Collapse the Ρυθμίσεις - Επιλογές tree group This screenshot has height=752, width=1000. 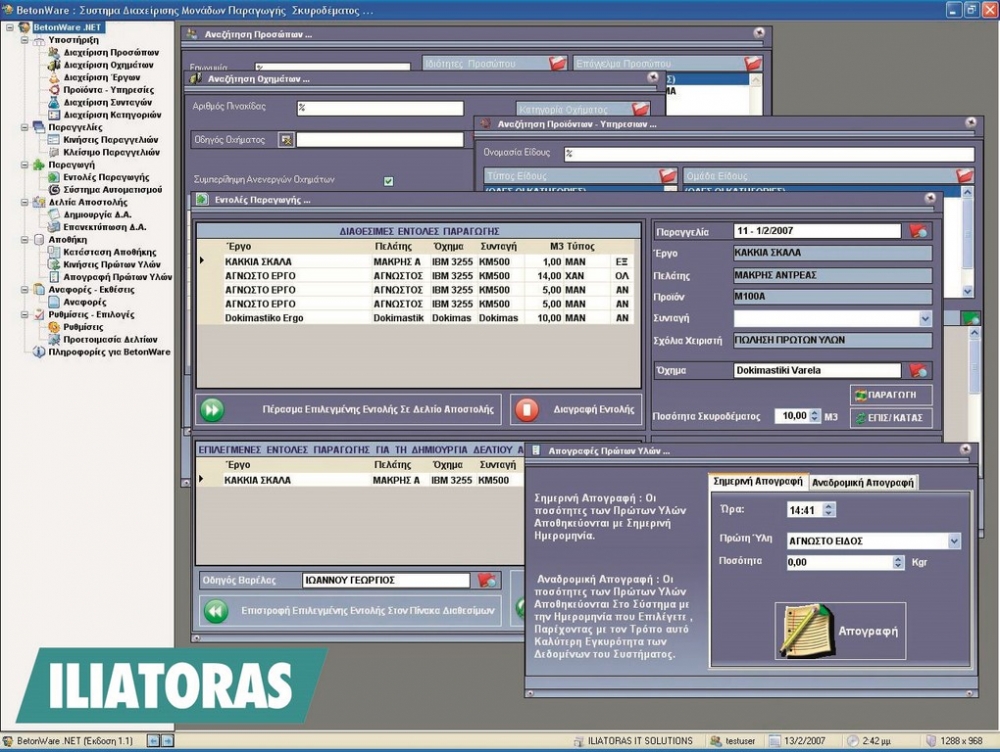[24, 314]
